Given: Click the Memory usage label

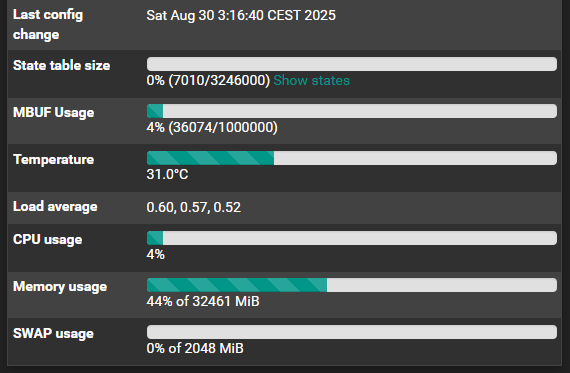Looking at the screenshot, I should [60, 286].
